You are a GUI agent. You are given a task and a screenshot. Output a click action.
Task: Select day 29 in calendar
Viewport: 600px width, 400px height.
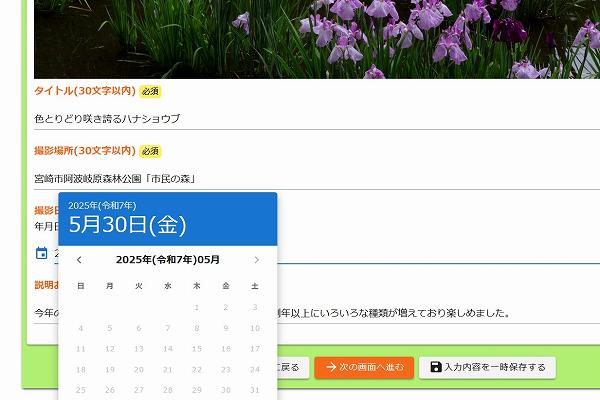(197, 390)
